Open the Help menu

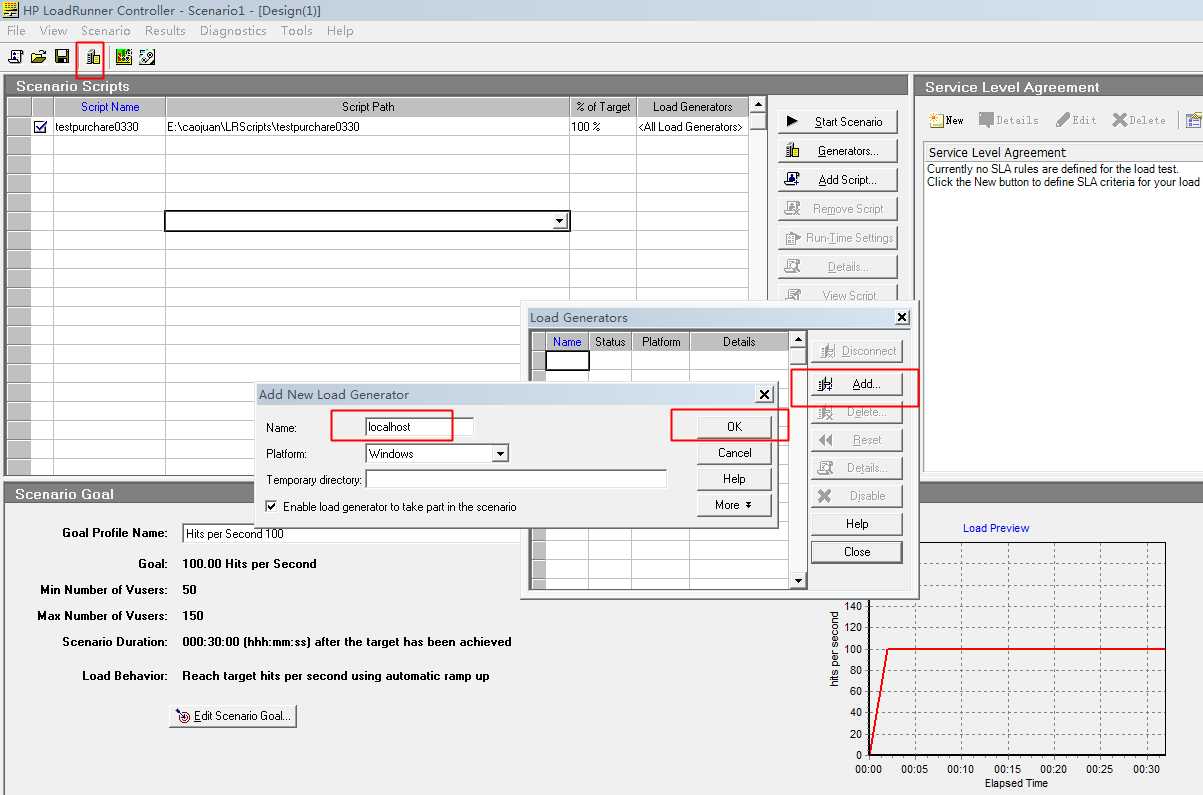click(340, 31)
